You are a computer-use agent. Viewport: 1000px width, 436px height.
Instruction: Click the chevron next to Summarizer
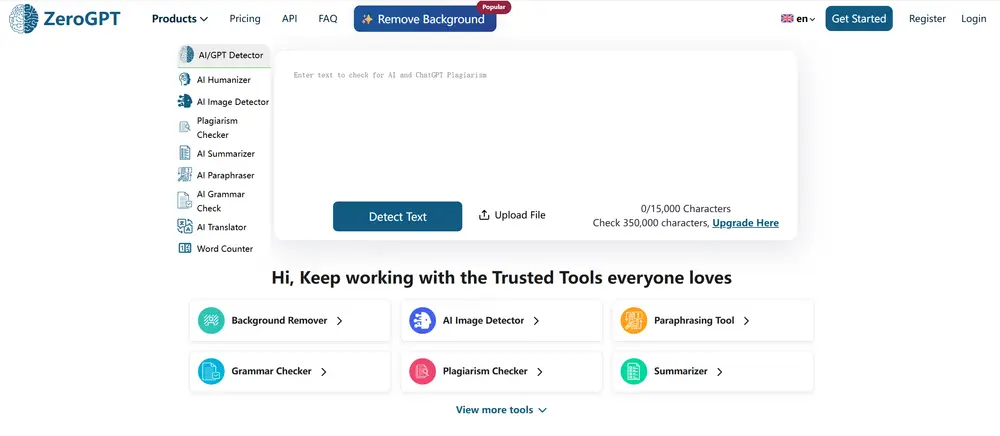click(x=720, y=371)
